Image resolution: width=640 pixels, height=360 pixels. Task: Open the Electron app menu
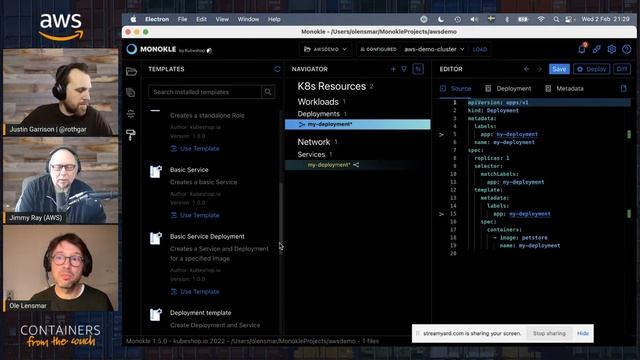click(157, 19)
